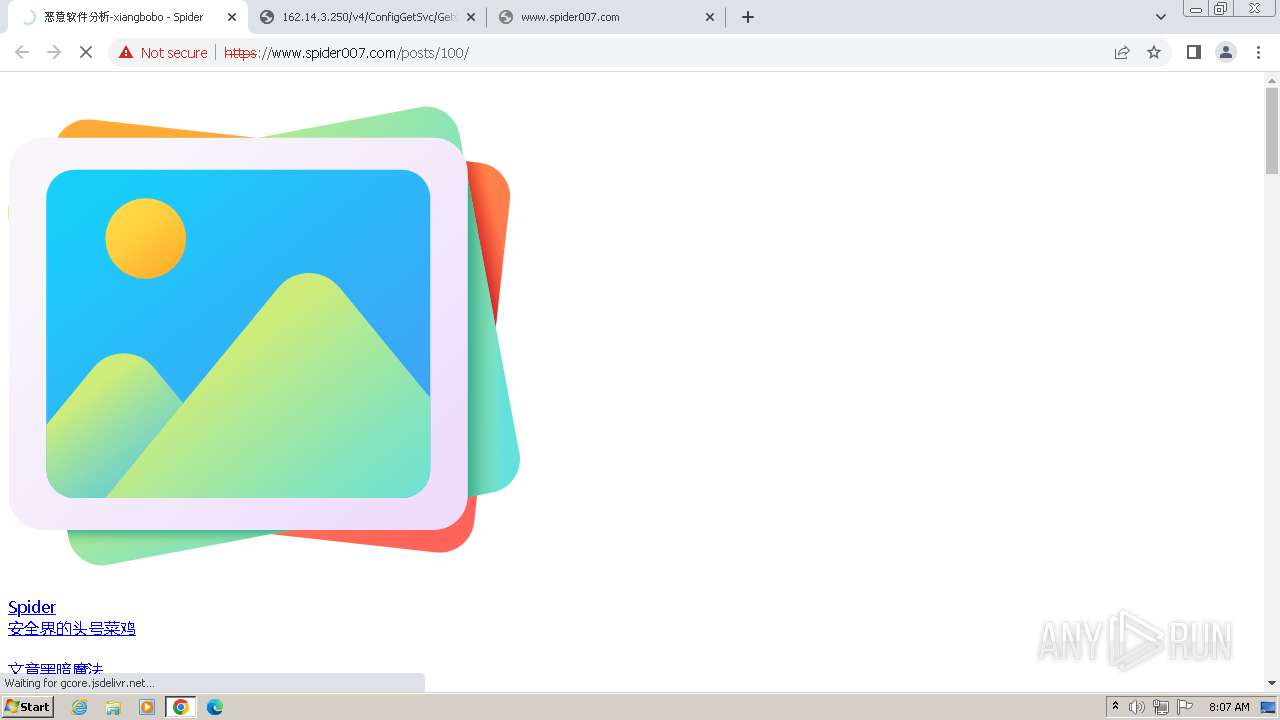Switch to the www.spider007.com tab
The image size is (1280, 720).
tap(605, 17)
